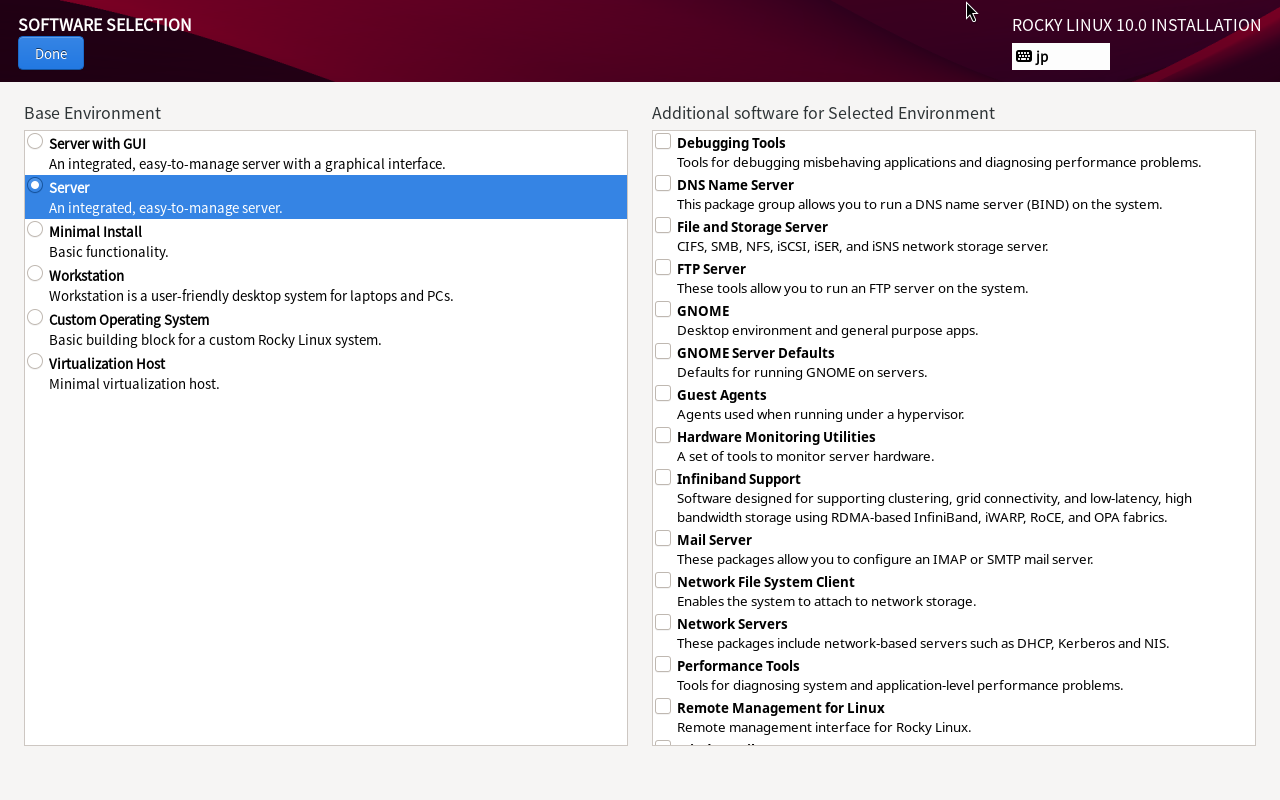The image size is (1280, 800).
Task: Check the DNS Name Server option
Action: (663, 183)
